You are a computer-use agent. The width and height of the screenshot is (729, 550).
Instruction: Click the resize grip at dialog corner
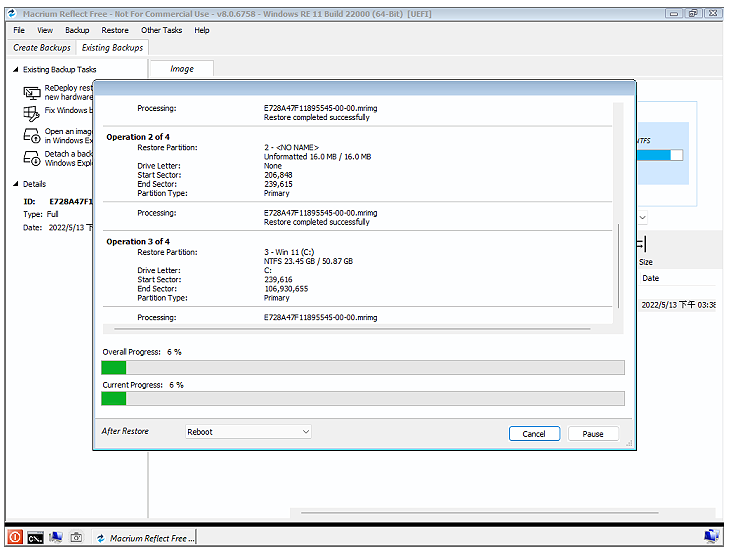629,444
